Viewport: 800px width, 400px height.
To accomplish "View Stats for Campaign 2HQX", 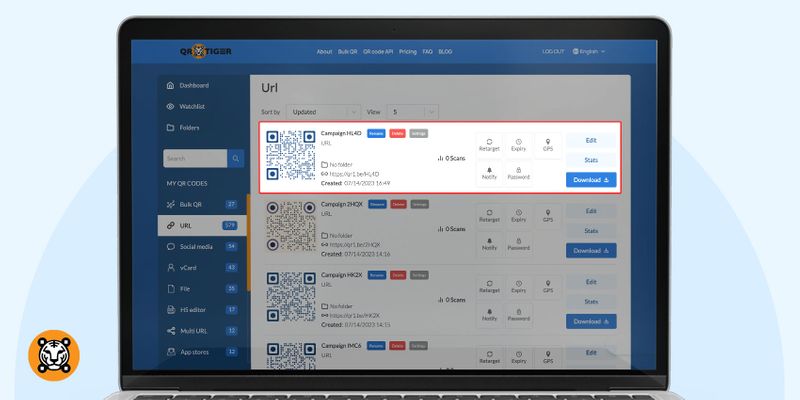I will click(x=591, y=231).
